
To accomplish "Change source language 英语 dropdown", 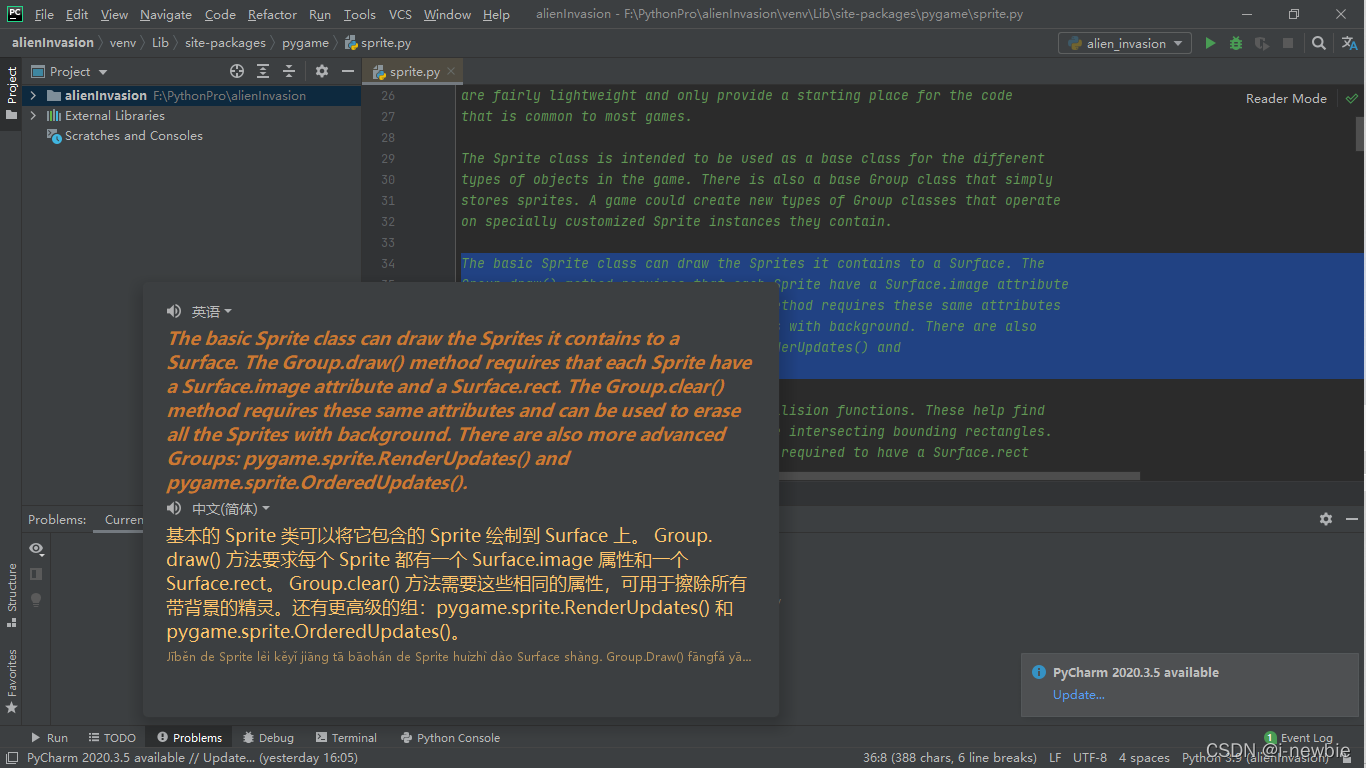I will coord(211,311).
